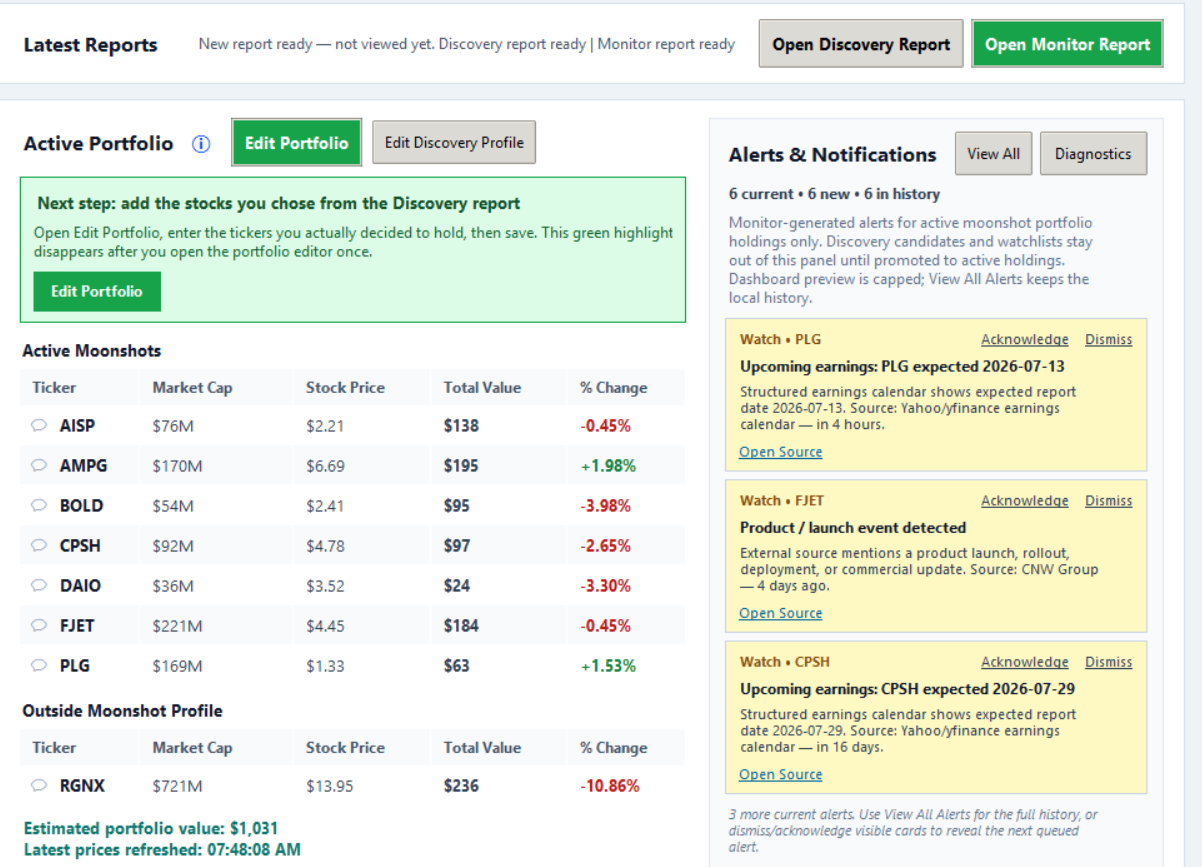1202x867 pixels.
Task: Dismiss the FJET product launch alert
Action: point(1108,501)
